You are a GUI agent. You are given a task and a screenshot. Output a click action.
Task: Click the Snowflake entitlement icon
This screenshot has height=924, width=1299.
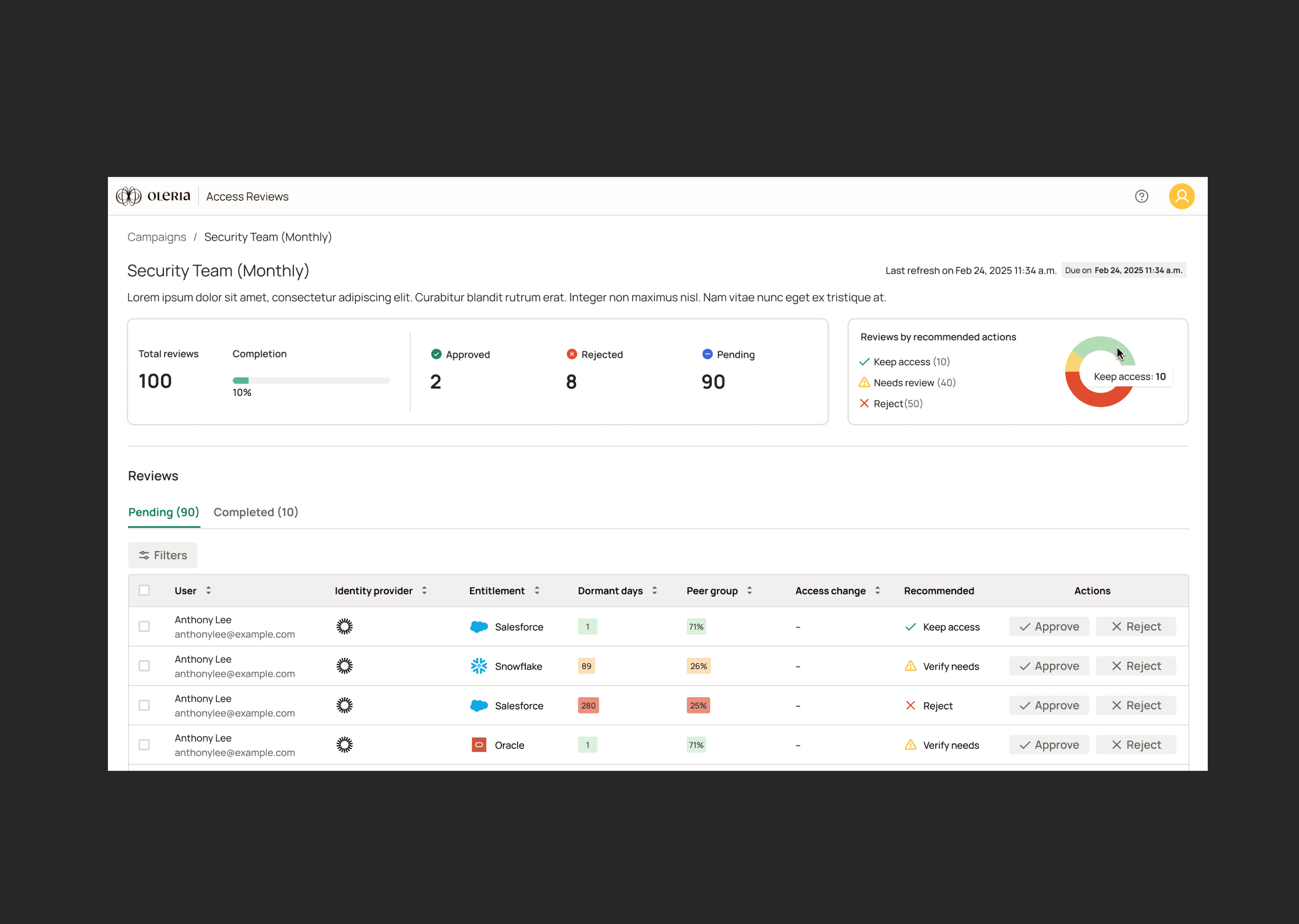[x=479, y=666]
